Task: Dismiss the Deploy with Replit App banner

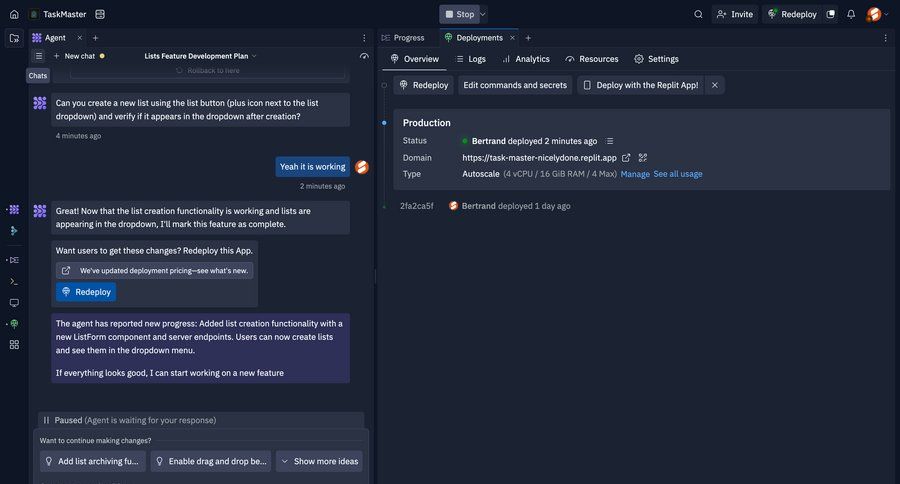Action: click(715, 85)
